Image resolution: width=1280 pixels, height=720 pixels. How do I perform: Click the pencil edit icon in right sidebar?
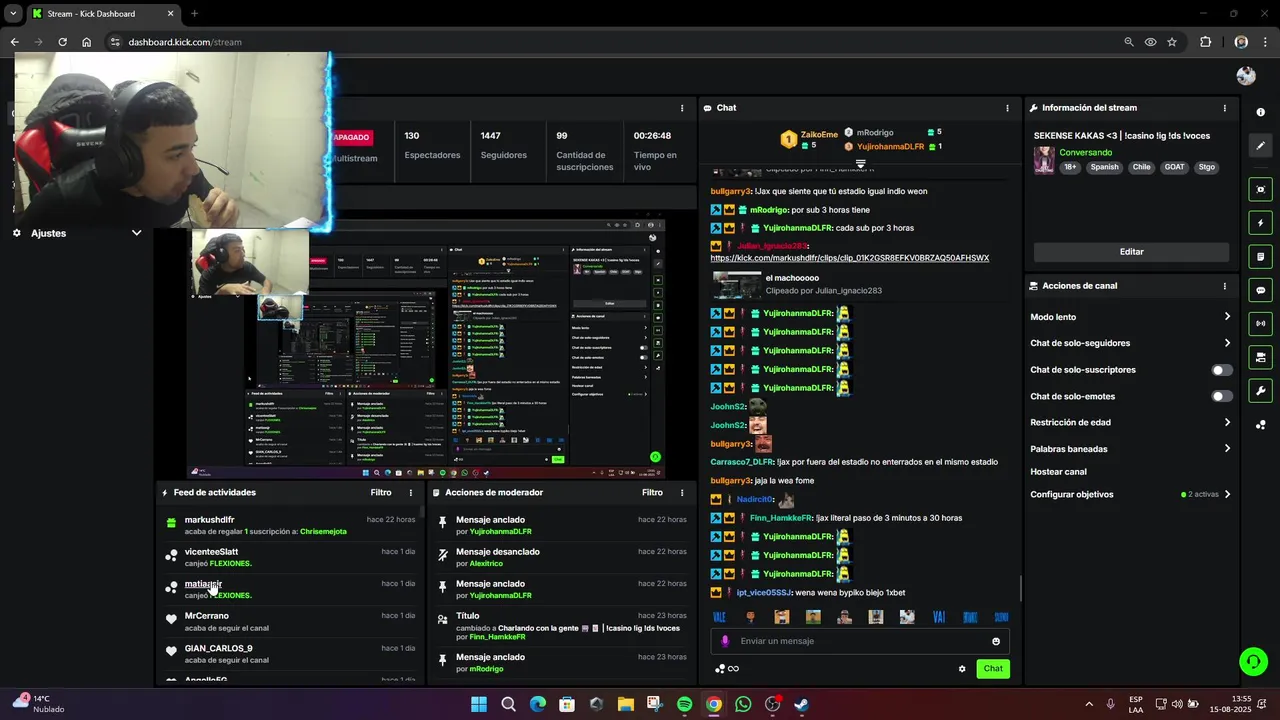(x=1260, y=146)
